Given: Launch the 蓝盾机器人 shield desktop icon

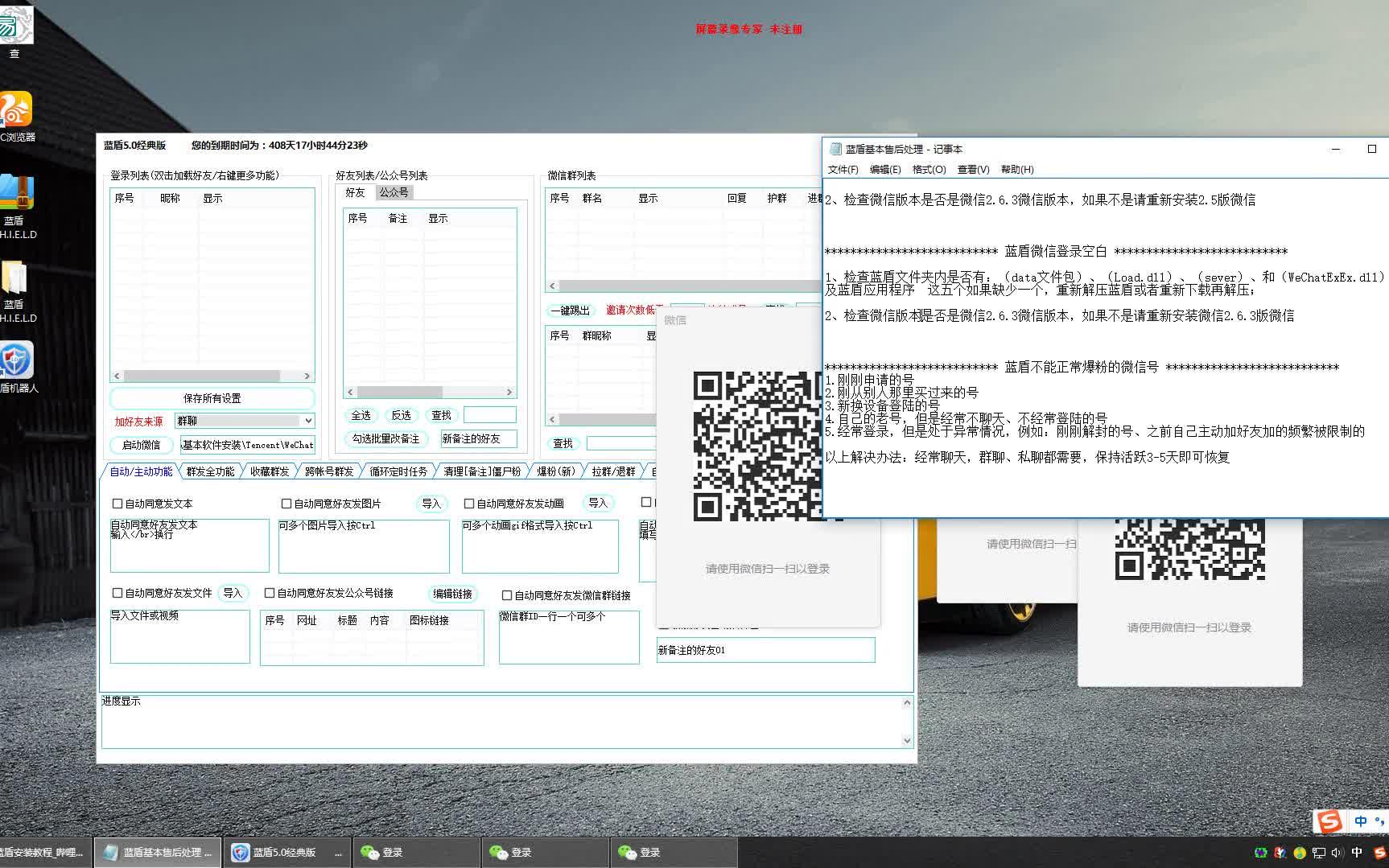Looking at the screenshot, I should click(16, 367).
